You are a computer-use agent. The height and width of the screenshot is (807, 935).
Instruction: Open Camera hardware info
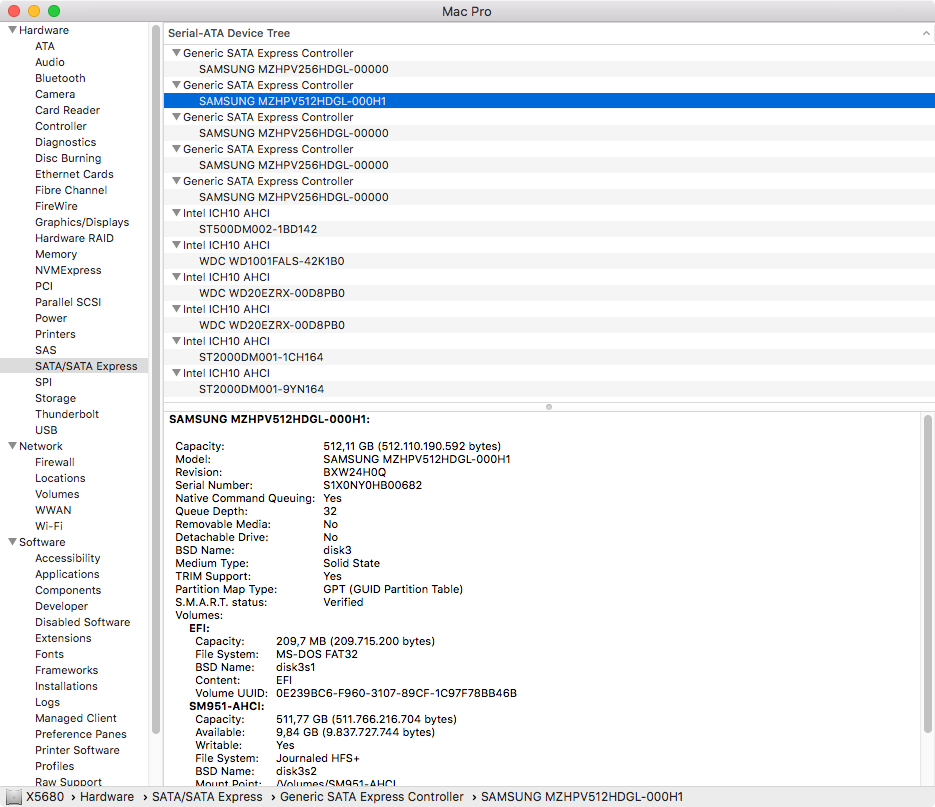[55, 94]
